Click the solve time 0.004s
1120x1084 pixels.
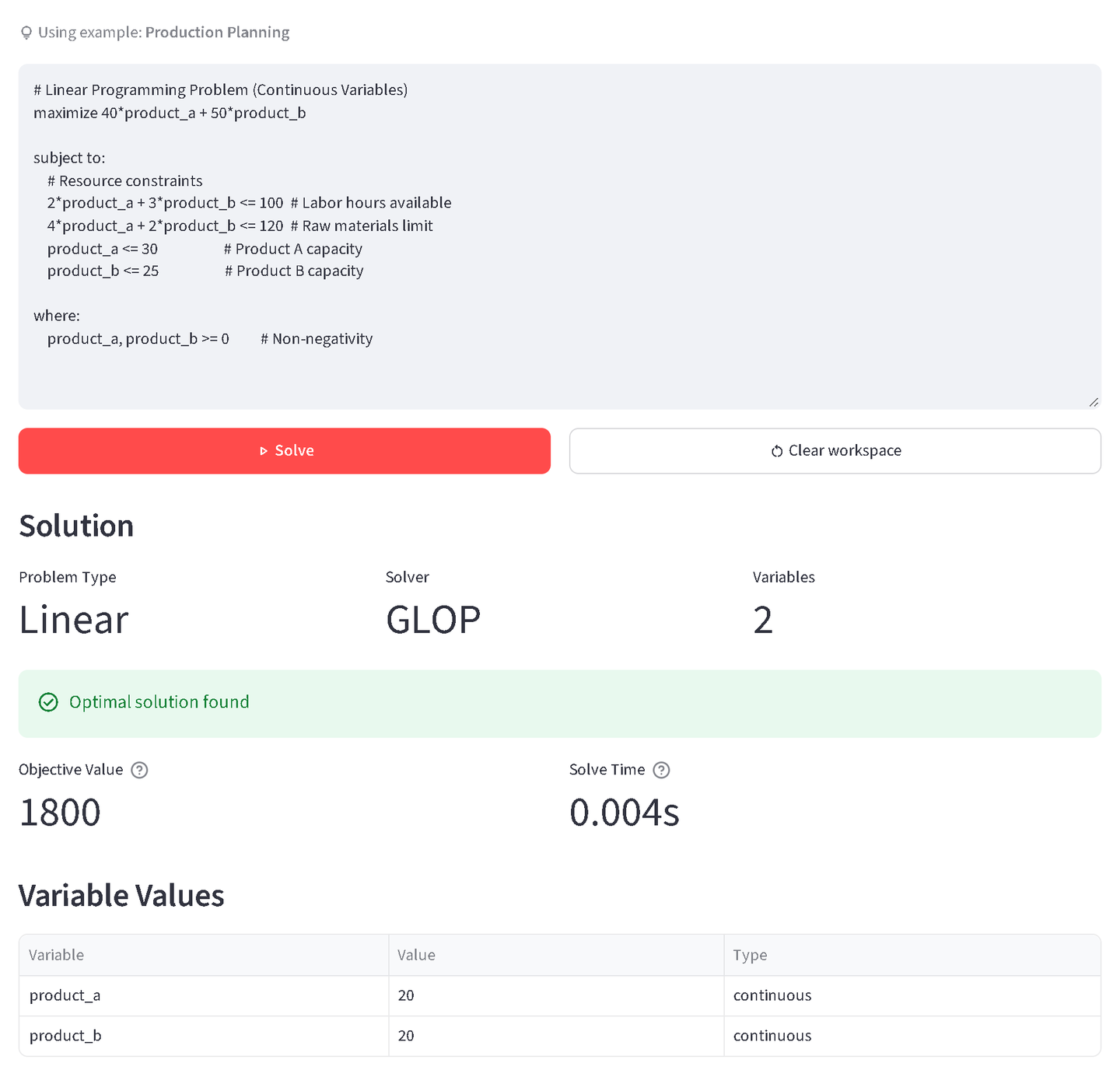click(x=625, y=813)
